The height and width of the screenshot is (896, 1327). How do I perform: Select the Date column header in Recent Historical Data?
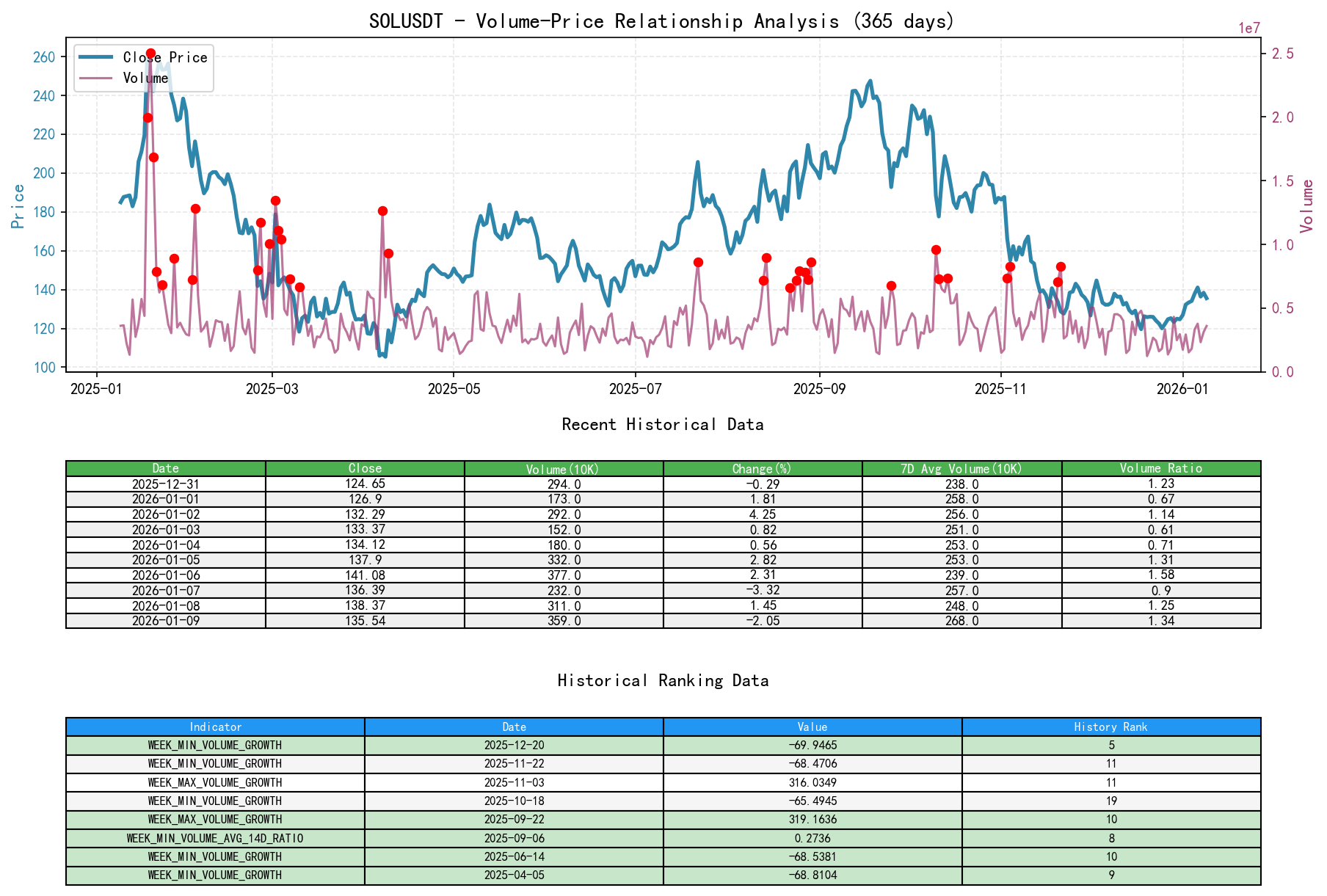[166, 468]
